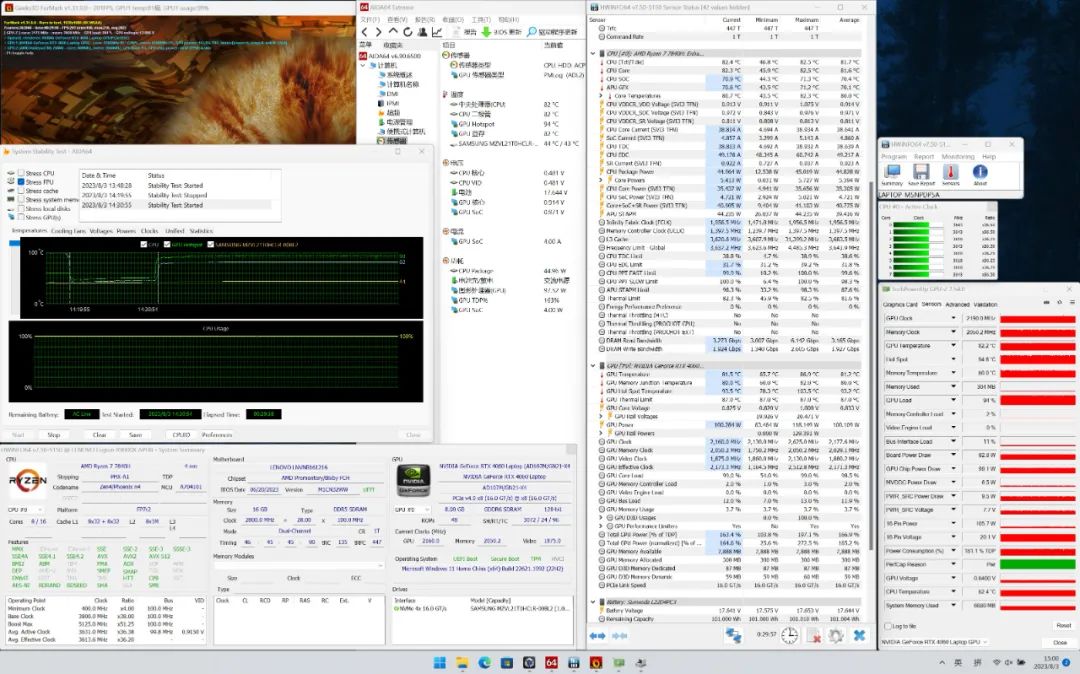Screen dimensions: 1080x674
Task: Click the HWiNFO Summary icon
Action: tap(891, 173)
